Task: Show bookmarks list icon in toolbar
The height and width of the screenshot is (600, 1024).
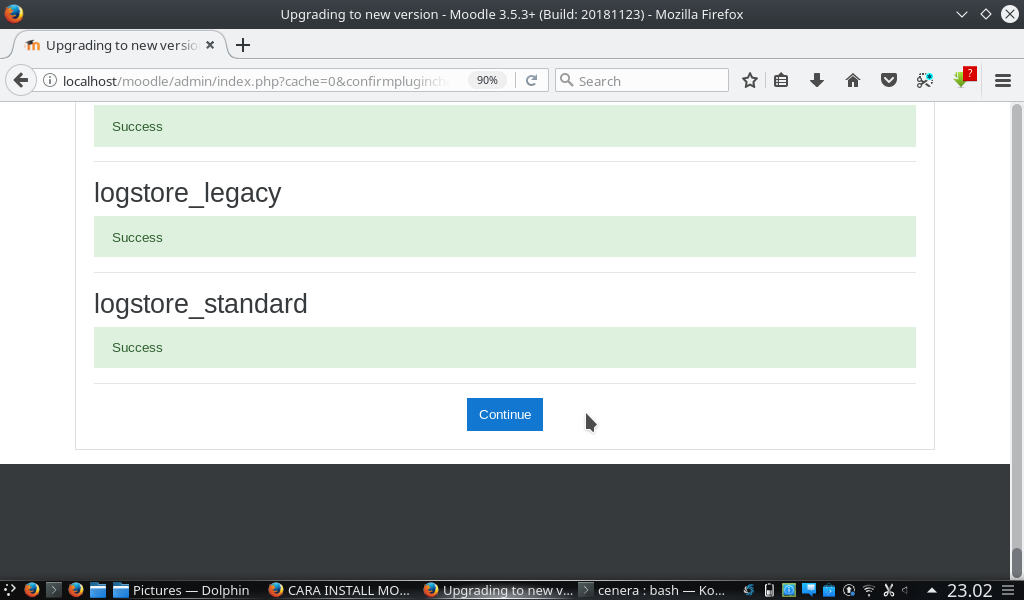Action: tap(781, 80)
